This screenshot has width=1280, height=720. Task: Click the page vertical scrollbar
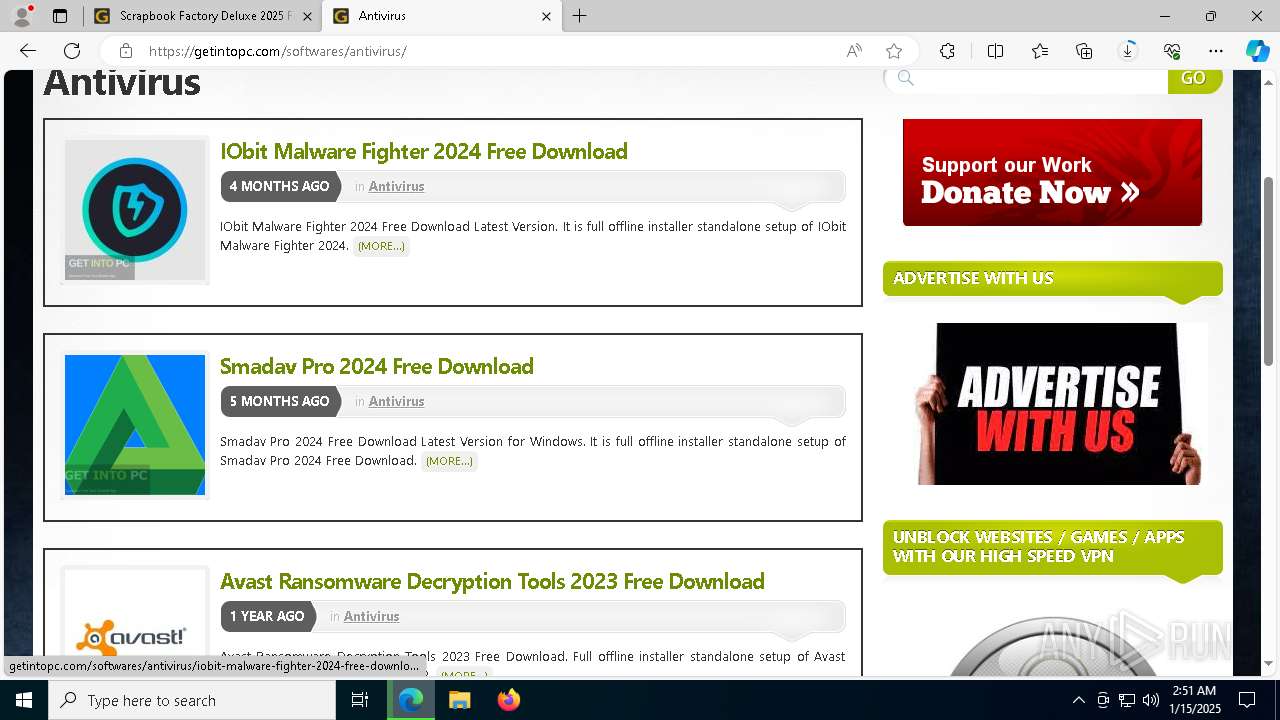click(x=1270, y=270)
